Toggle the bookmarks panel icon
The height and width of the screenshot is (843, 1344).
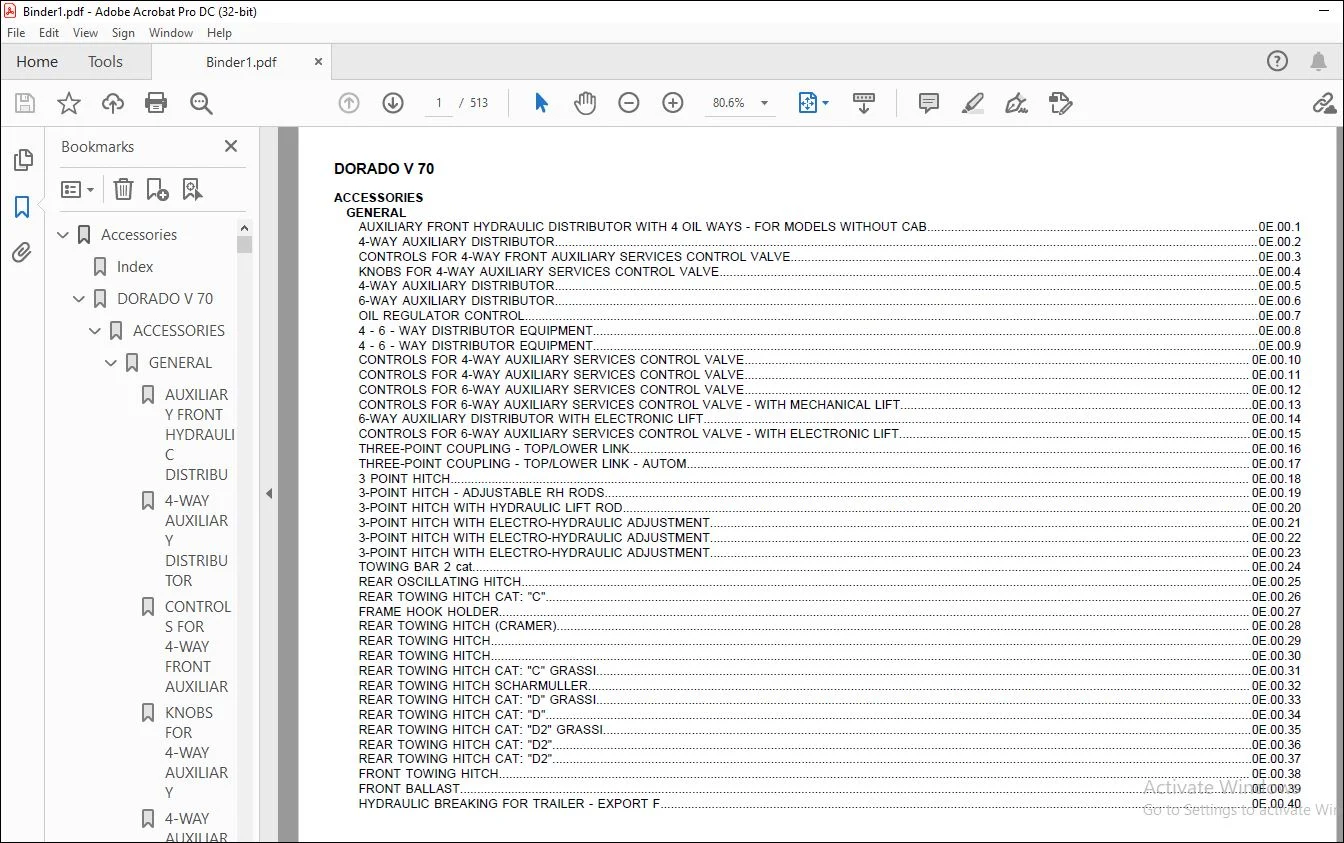tap(22, 207)
